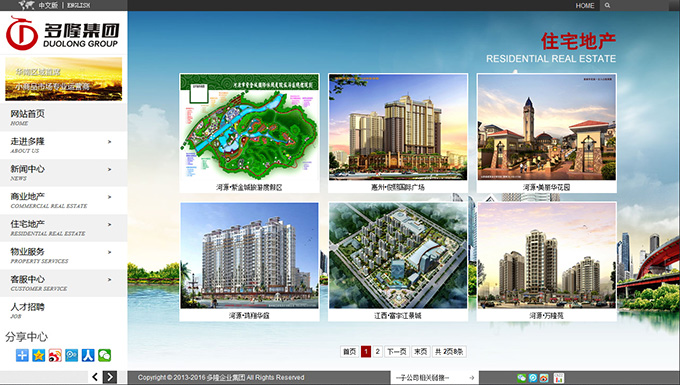The height and width of the screenshot is (385, 680).
Task: Share to Tencent Weibo in sidebar
Action: coord(72,355)
